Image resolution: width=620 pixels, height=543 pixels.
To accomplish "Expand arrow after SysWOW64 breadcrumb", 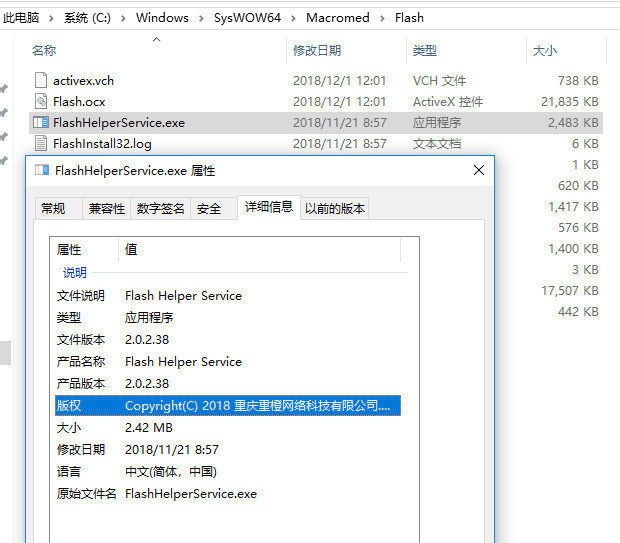I will [293, 18].
